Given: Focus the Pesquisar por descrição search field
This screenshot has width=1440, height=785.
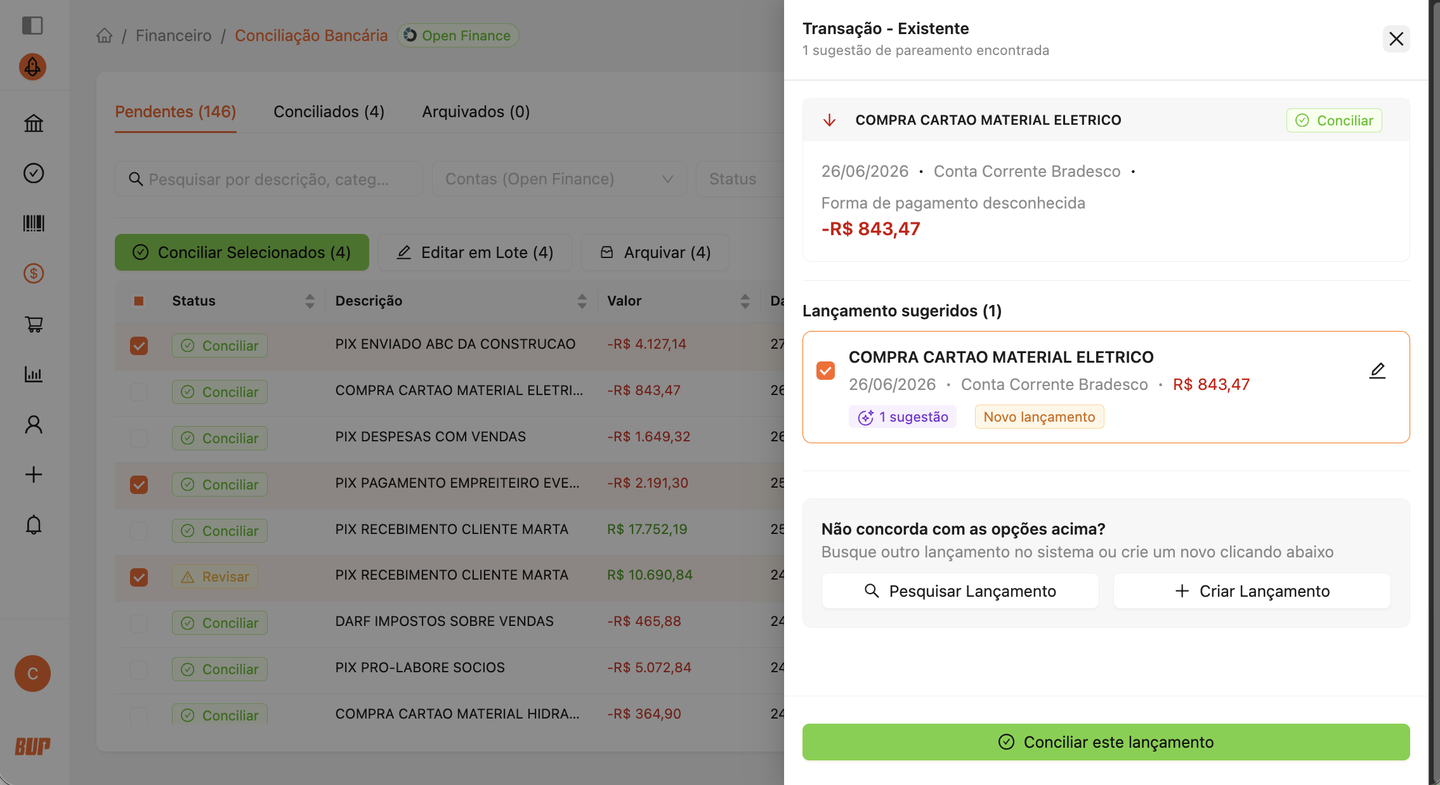Looking at the screenshot, I should [269, 179].
